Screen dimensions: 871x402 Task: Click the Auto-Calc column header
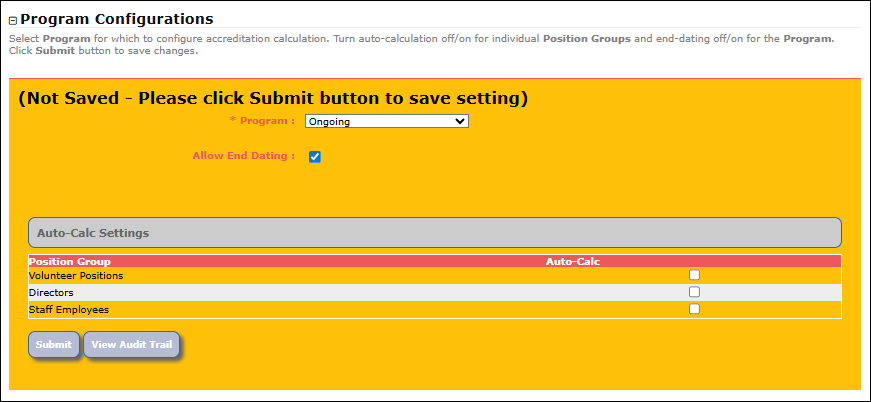point(573,262)
